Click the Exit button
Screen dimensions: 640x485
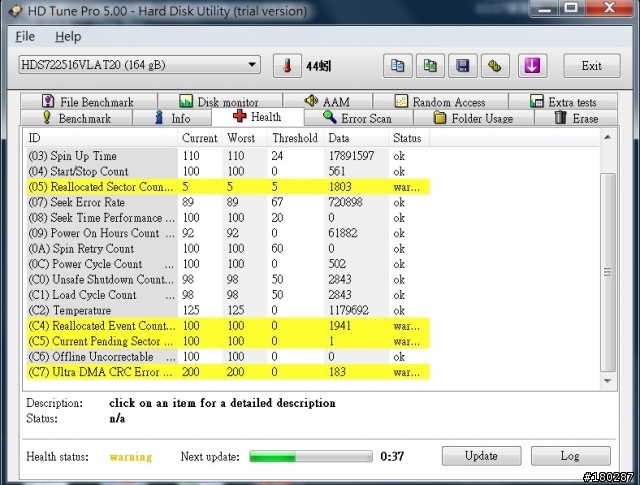click(x=592, y=65)
